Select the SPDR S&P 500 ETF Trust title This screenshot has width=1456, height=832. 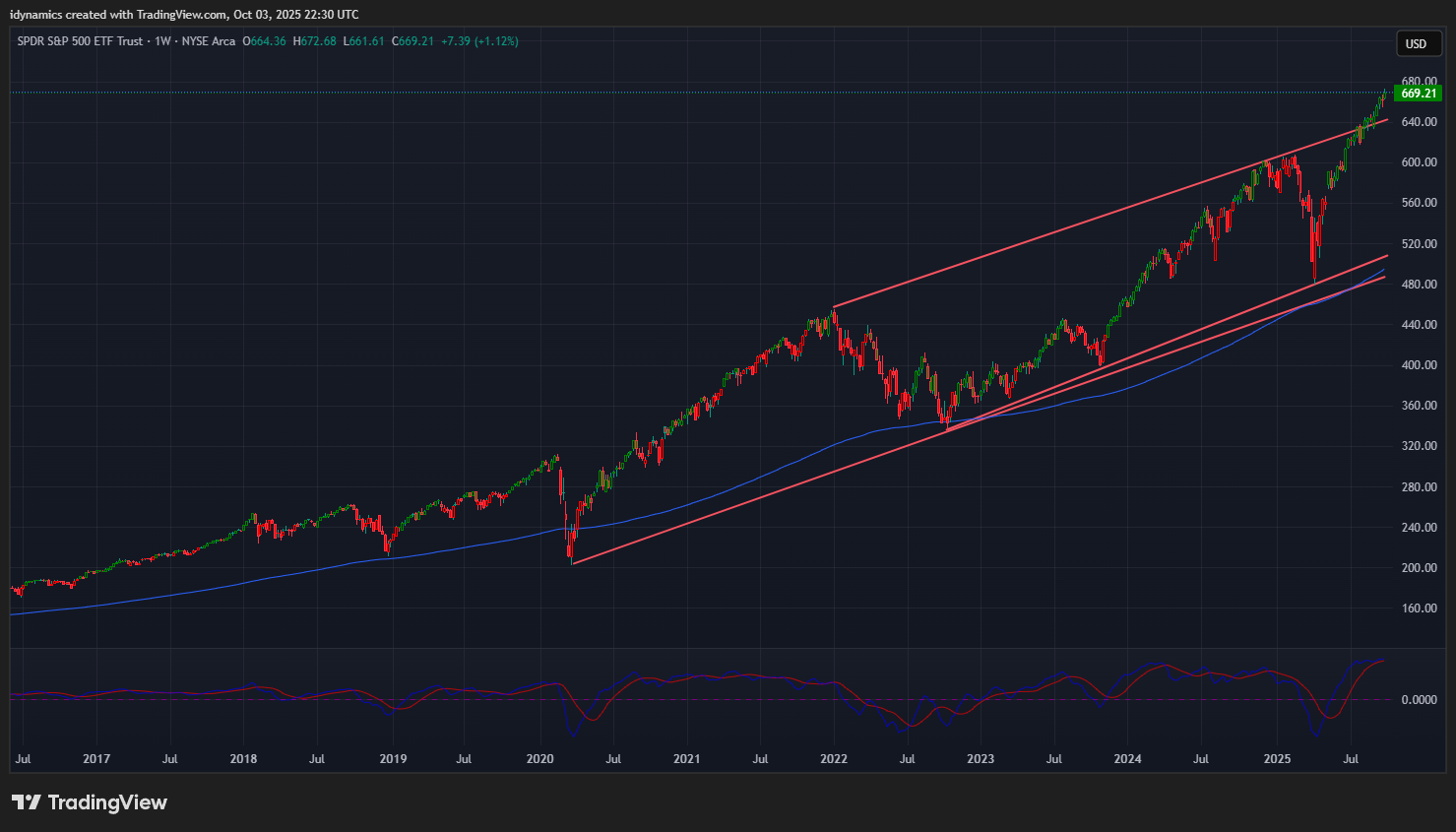pos(80,41)
